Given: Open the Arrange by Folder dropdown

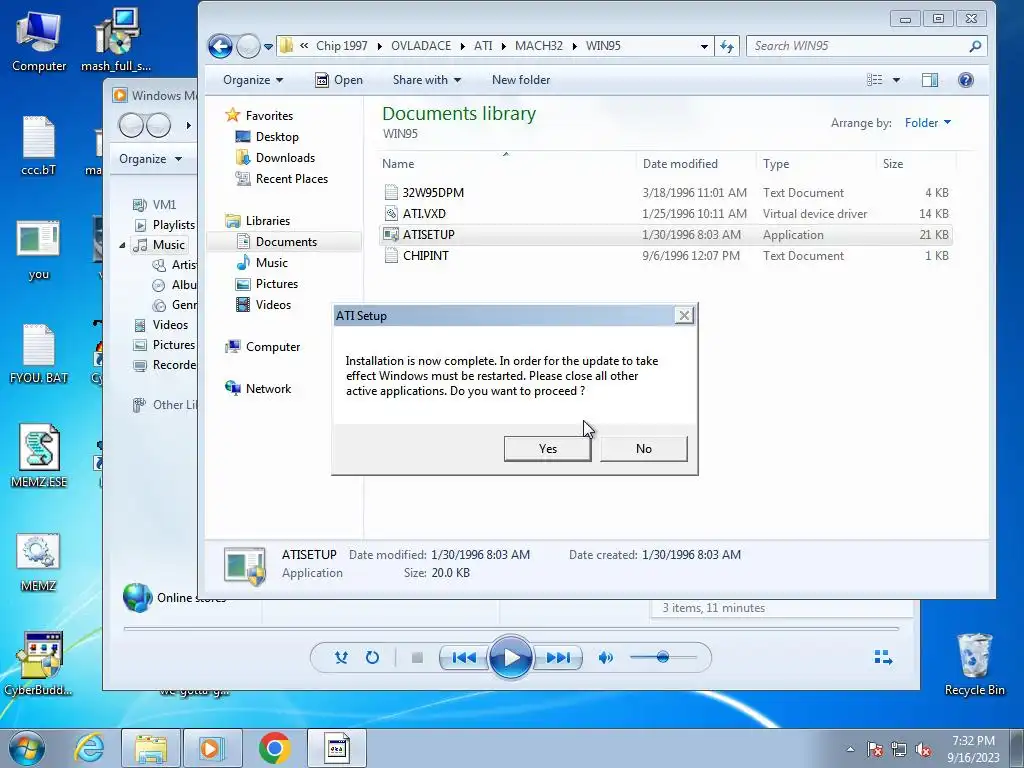Looking at the screenshot, I should [x=928, y=123].
